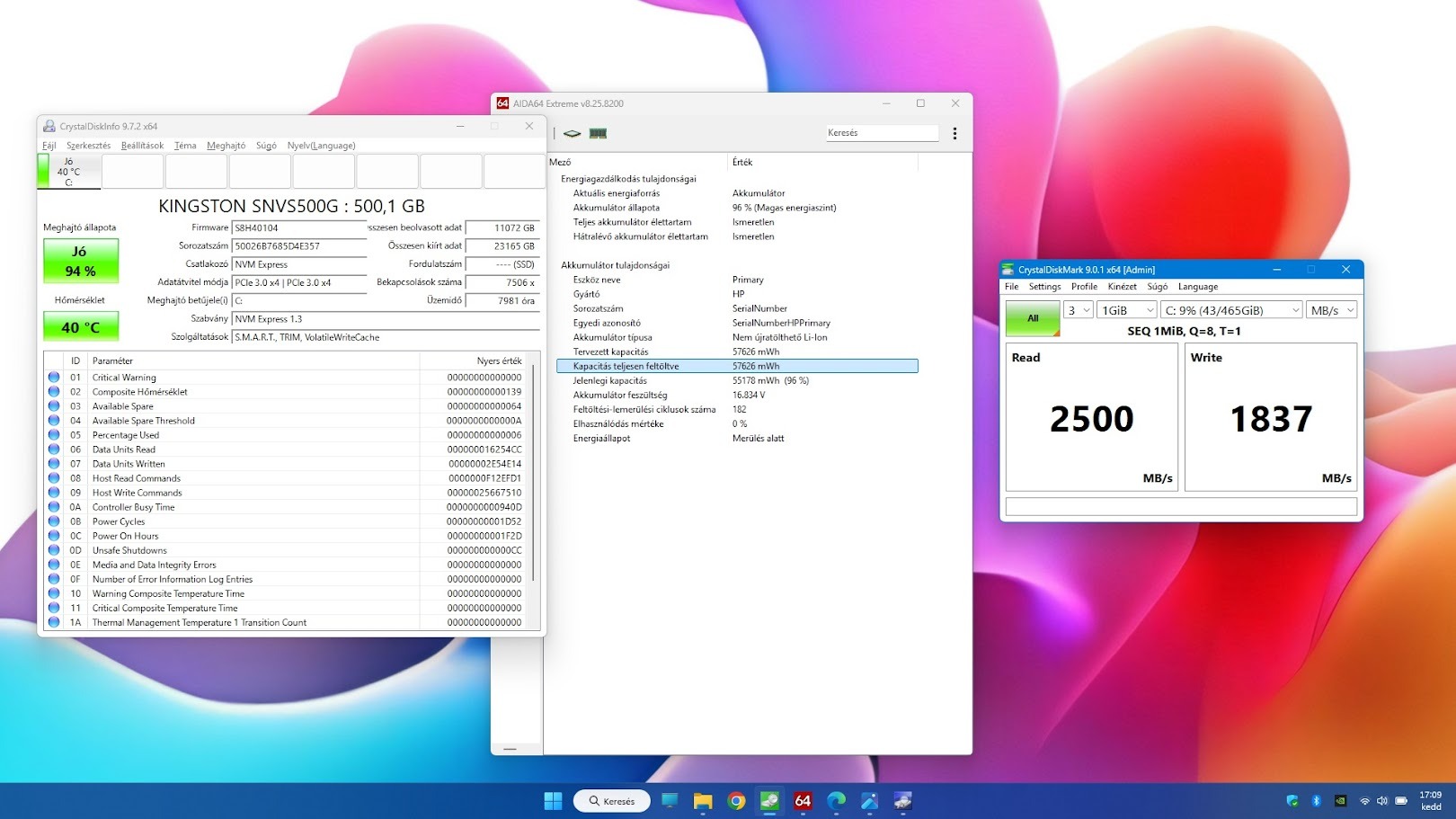Launch Google Chrome from the taskbar
The height and width of the screenshot is (819, 1456).
pos(736,801)
